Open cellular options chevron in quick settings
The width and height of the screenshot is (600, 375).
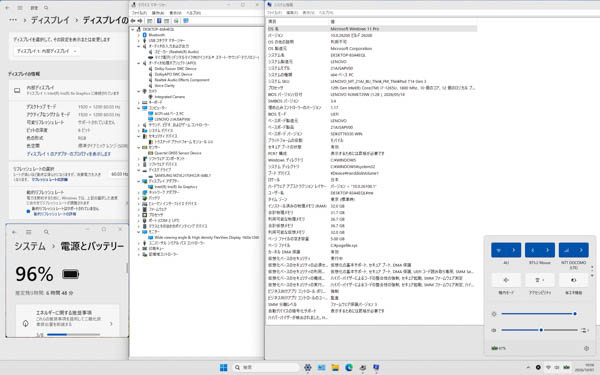pos(581,250)
